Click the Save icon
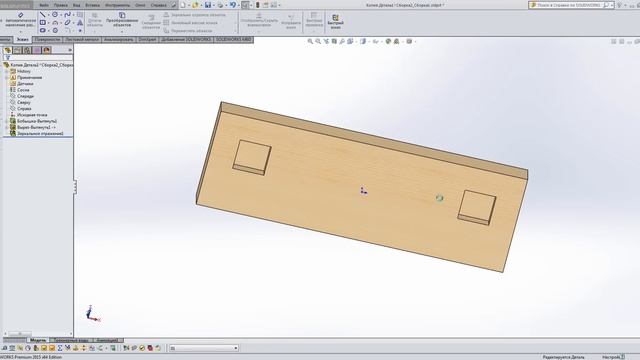This screenshot has height=360, width=640. click(208, 5)
